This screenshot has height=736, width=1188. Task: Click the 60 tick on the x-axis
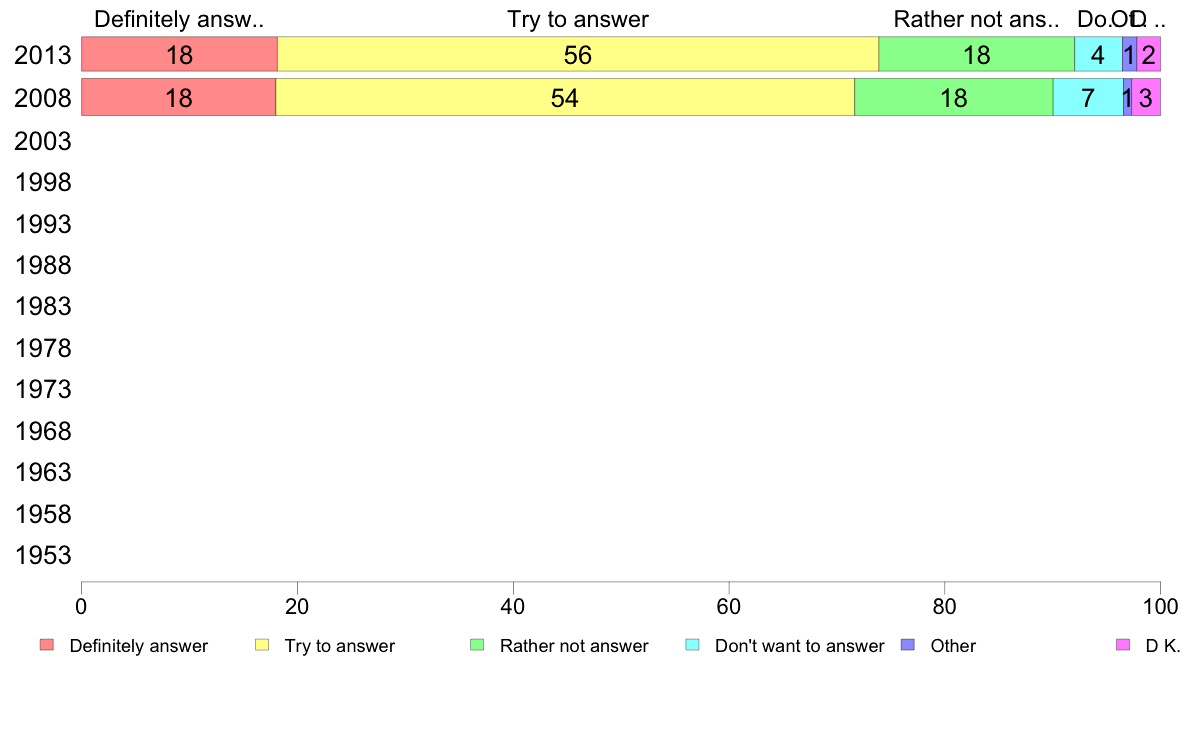(728, 606)
